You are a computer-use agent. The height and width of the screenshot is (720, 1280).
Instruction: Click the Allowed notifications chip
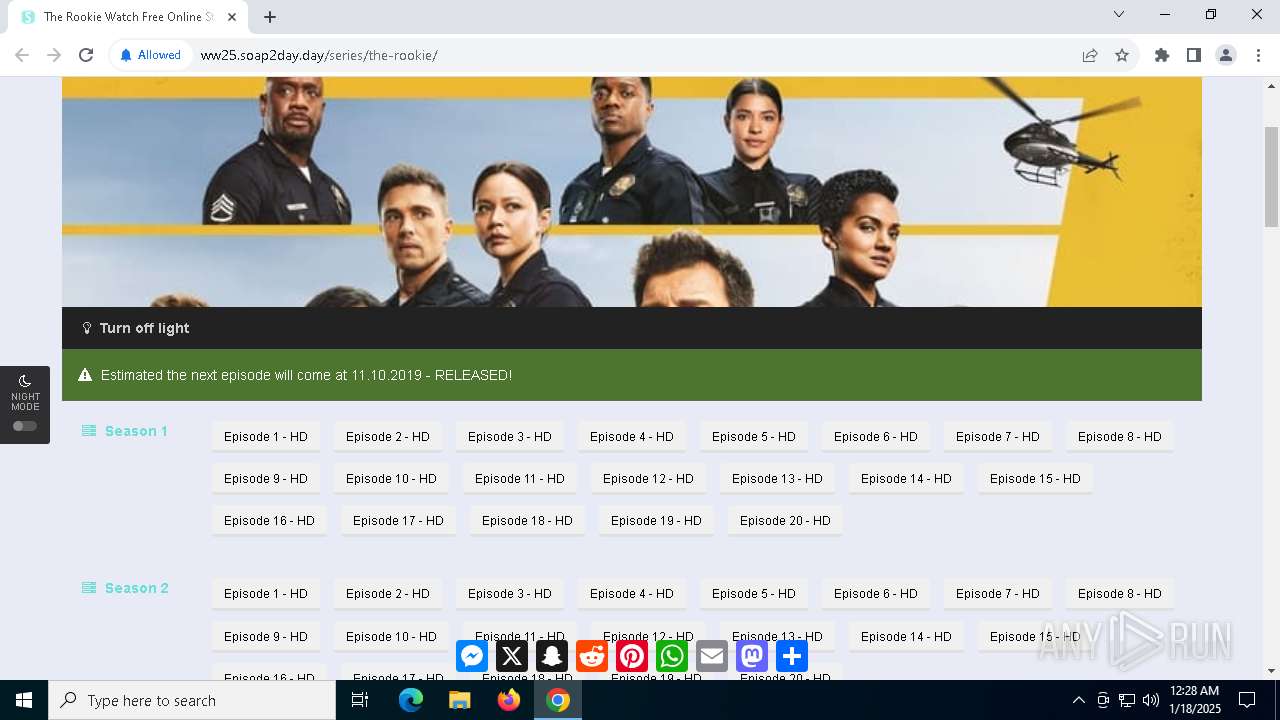[x=151, y=55]
